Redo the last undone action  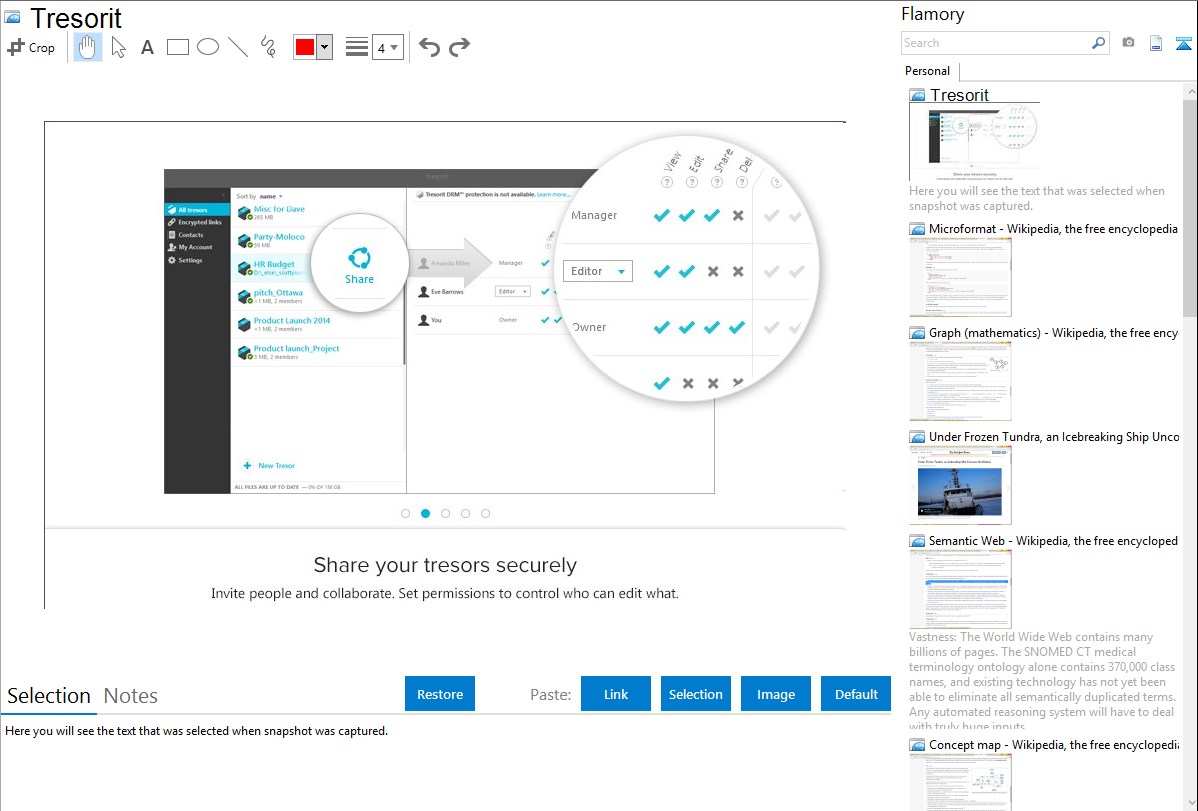click(459, 47)
